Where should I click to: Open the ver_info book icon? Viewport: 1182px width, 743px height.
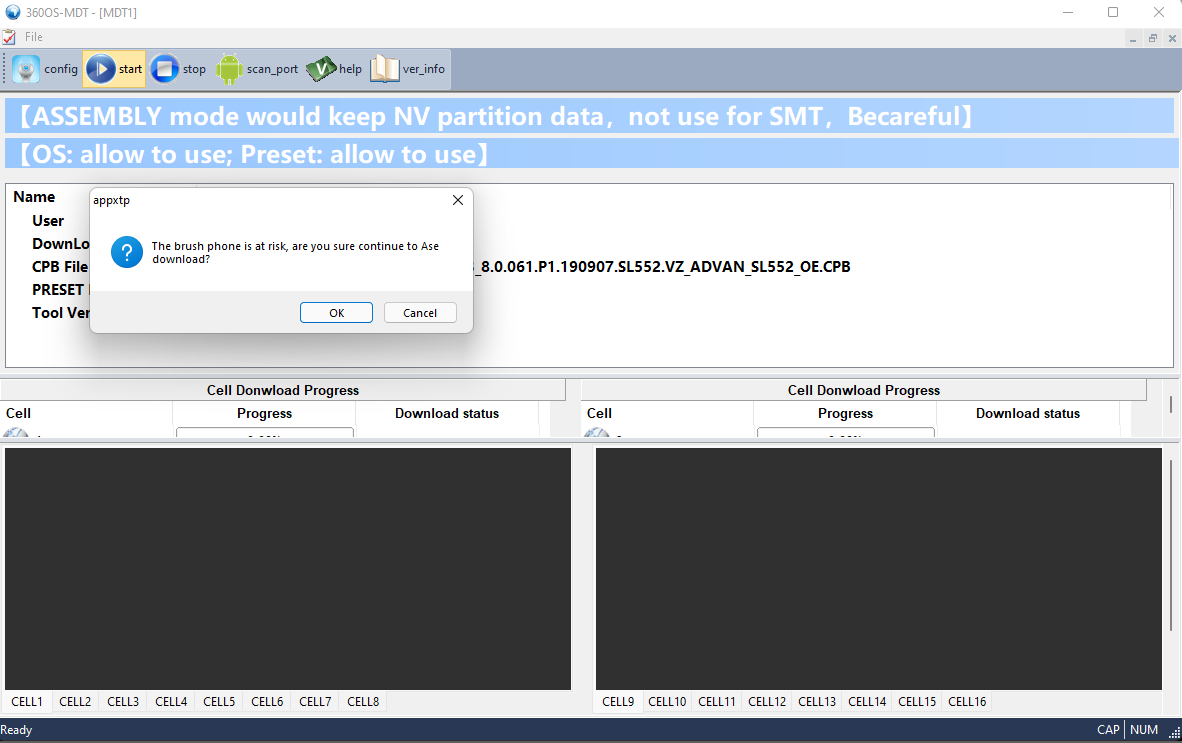(384, 69)
